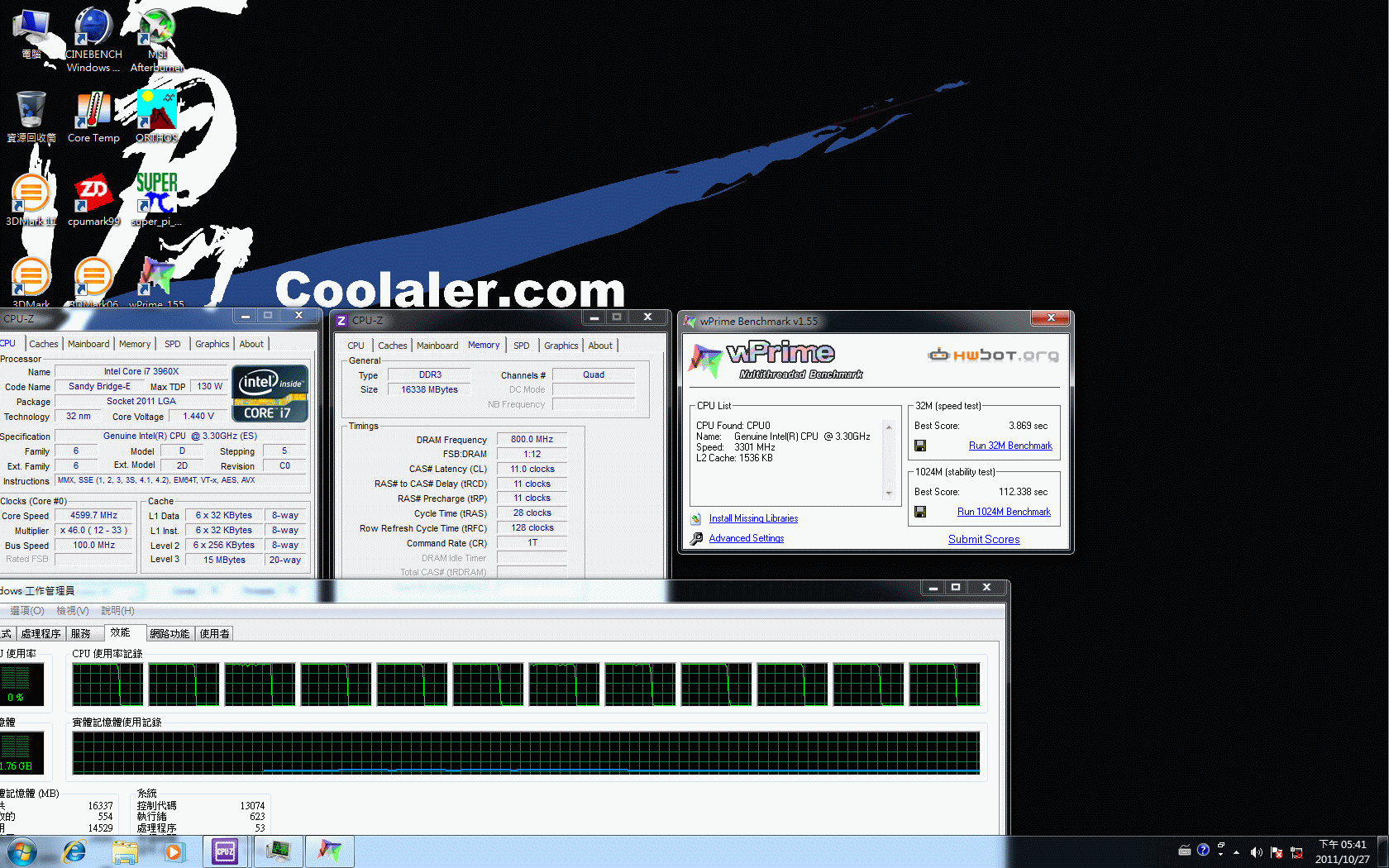The width and height of the screenshot is (1389, 868).
Task: Open the Computer desktop icon
Action: pyautogui.click(x=31, y=33)
